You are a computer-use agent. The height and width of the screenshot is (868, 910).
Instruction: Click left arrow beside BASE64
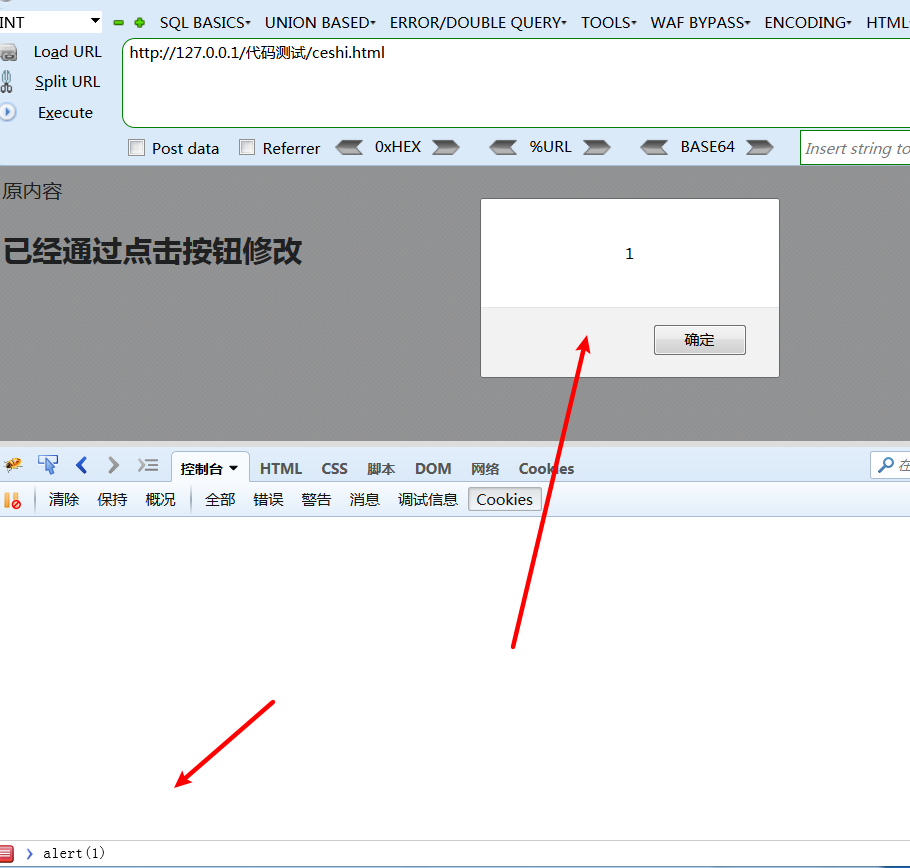pos(654,147)
